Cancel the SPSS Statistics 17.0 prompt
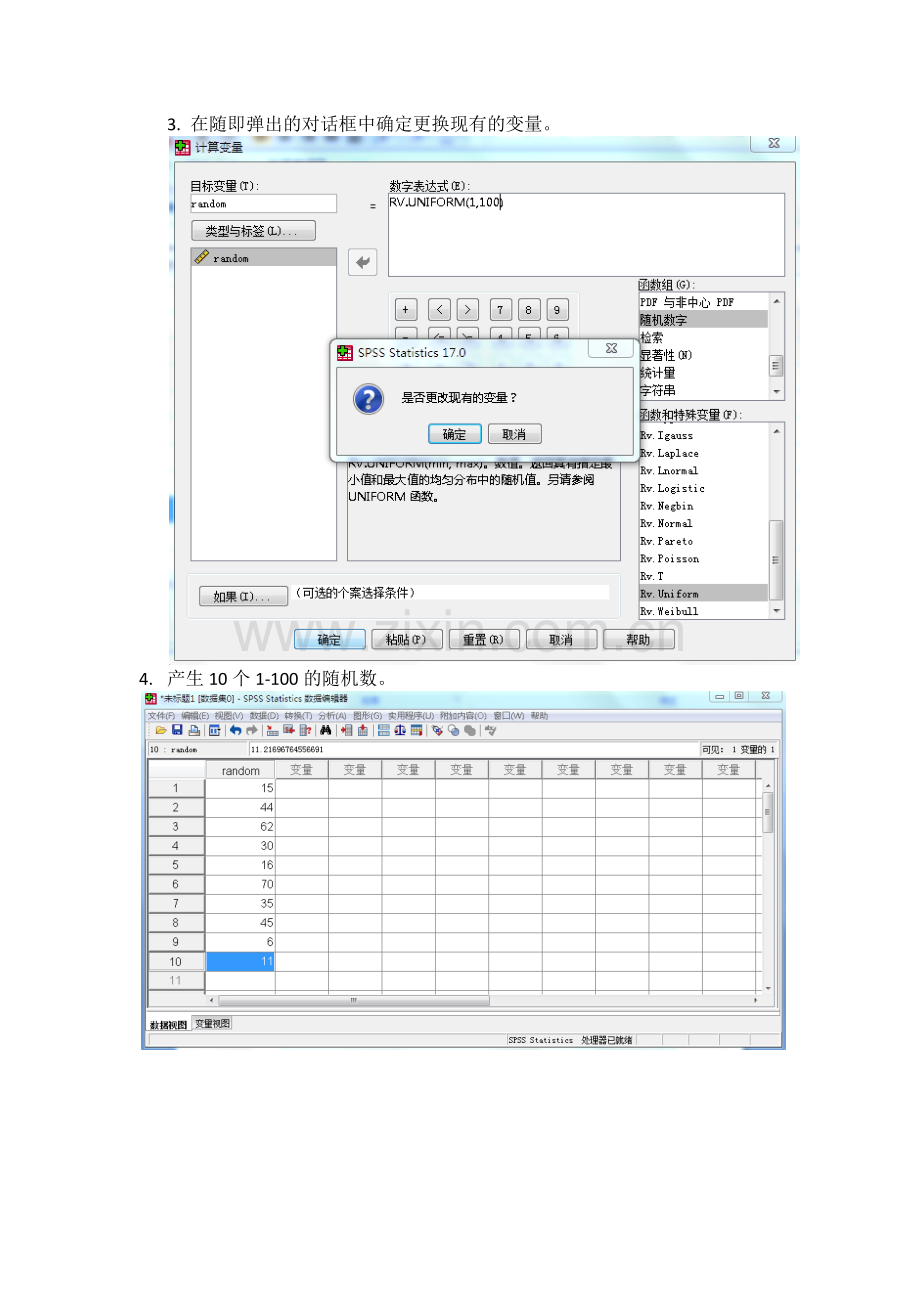The image size is (920, 1302). pyautogui.click(x=514, y=434)
